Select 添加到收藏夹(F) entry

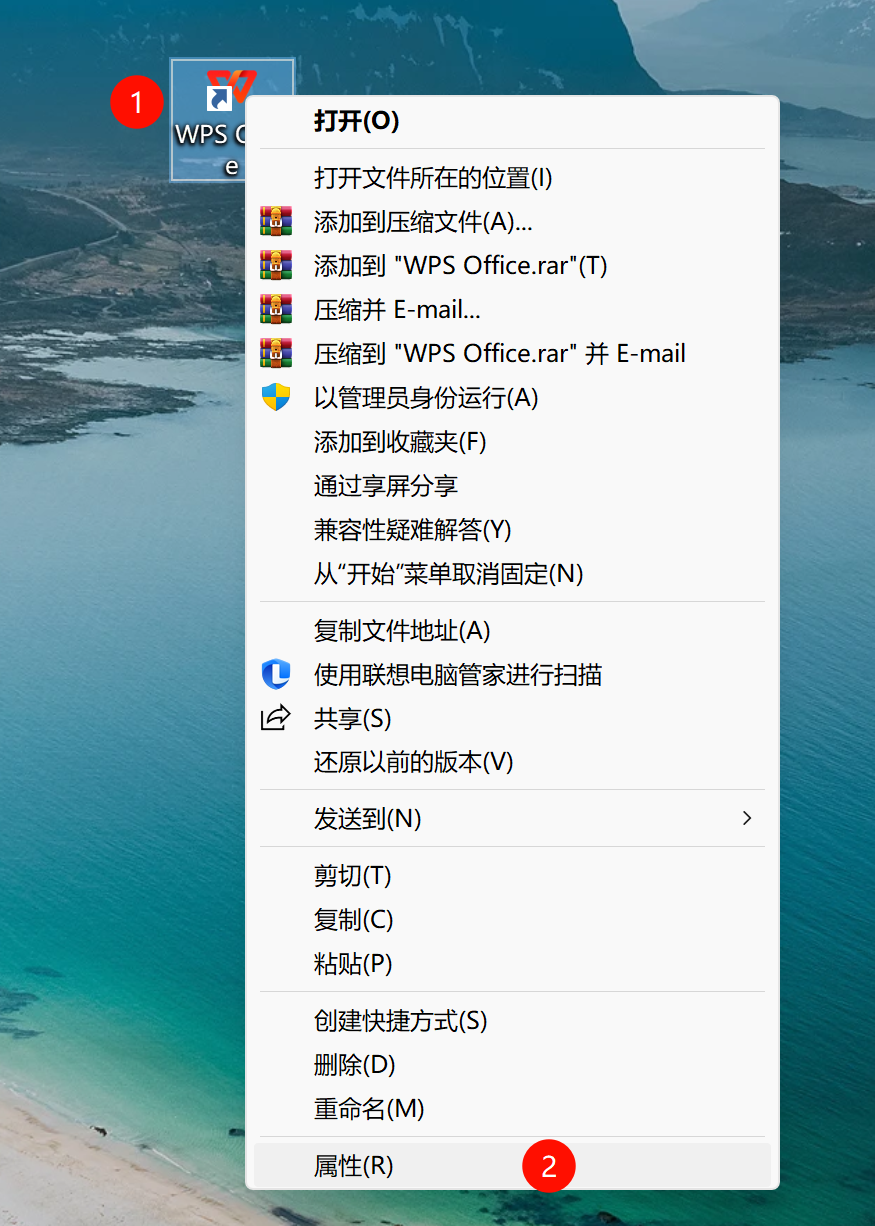512,442
